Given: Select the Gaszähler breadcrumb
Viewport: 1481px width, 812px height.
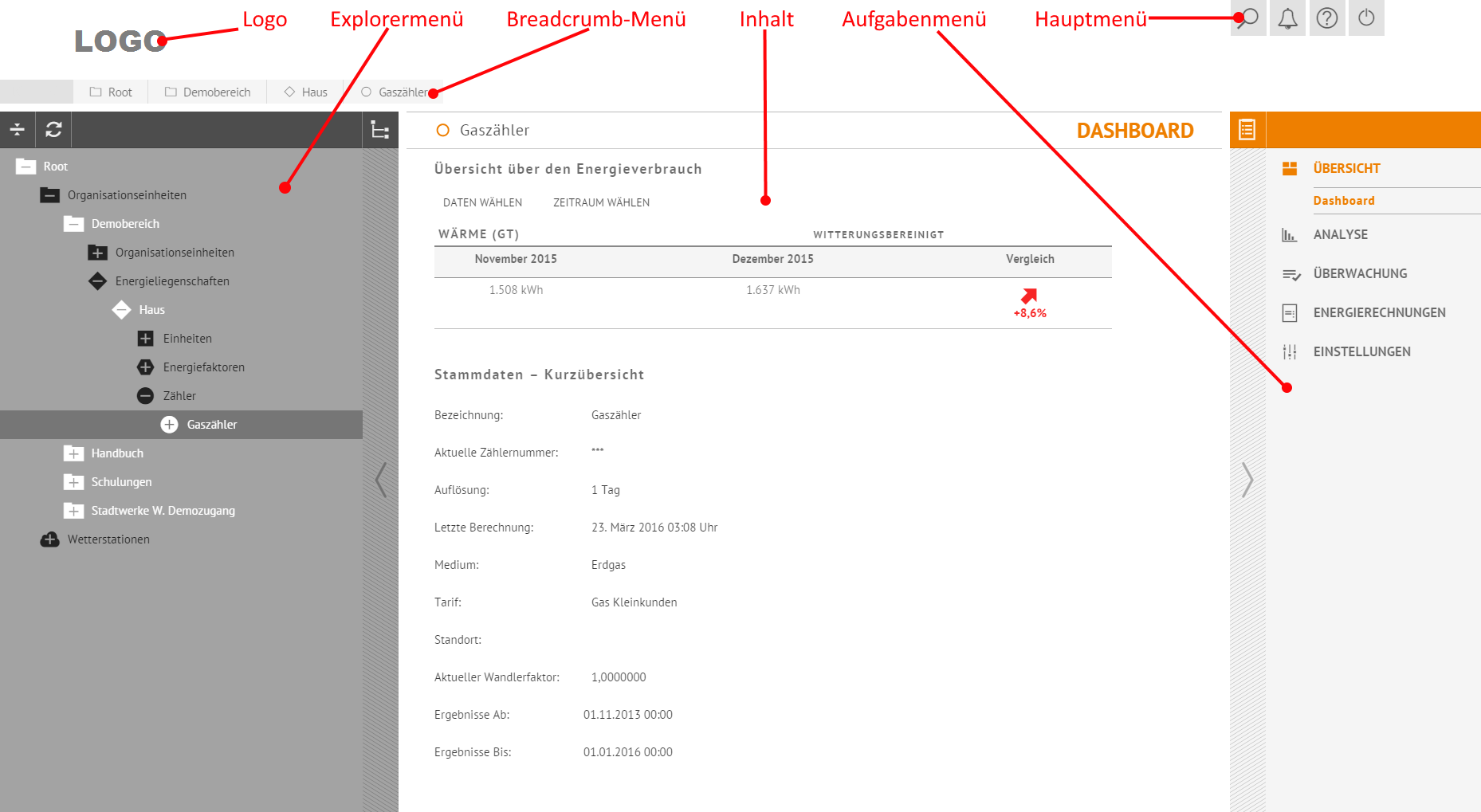Looking at the screenshot, I should click(395, 92).
